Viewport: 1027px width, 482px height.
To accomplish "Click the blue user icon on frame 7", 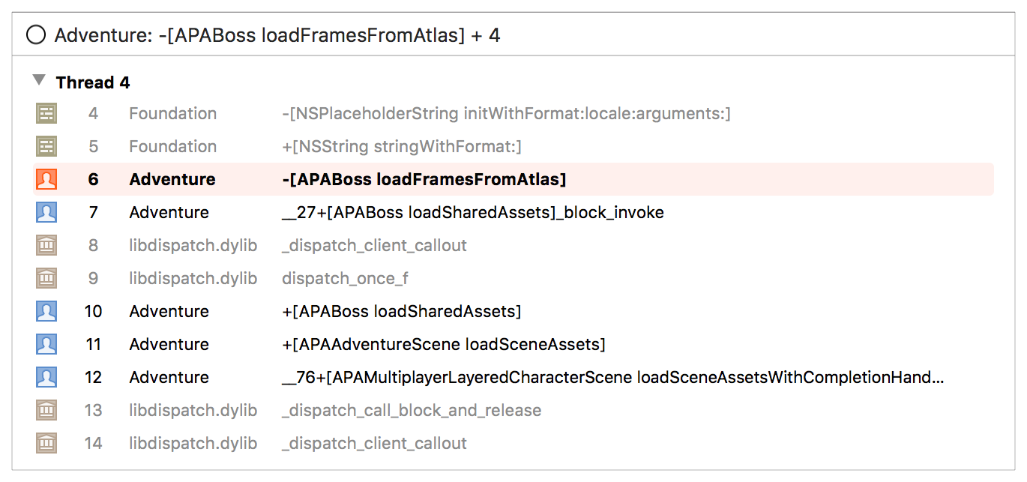I will click(x=46, y=213).
